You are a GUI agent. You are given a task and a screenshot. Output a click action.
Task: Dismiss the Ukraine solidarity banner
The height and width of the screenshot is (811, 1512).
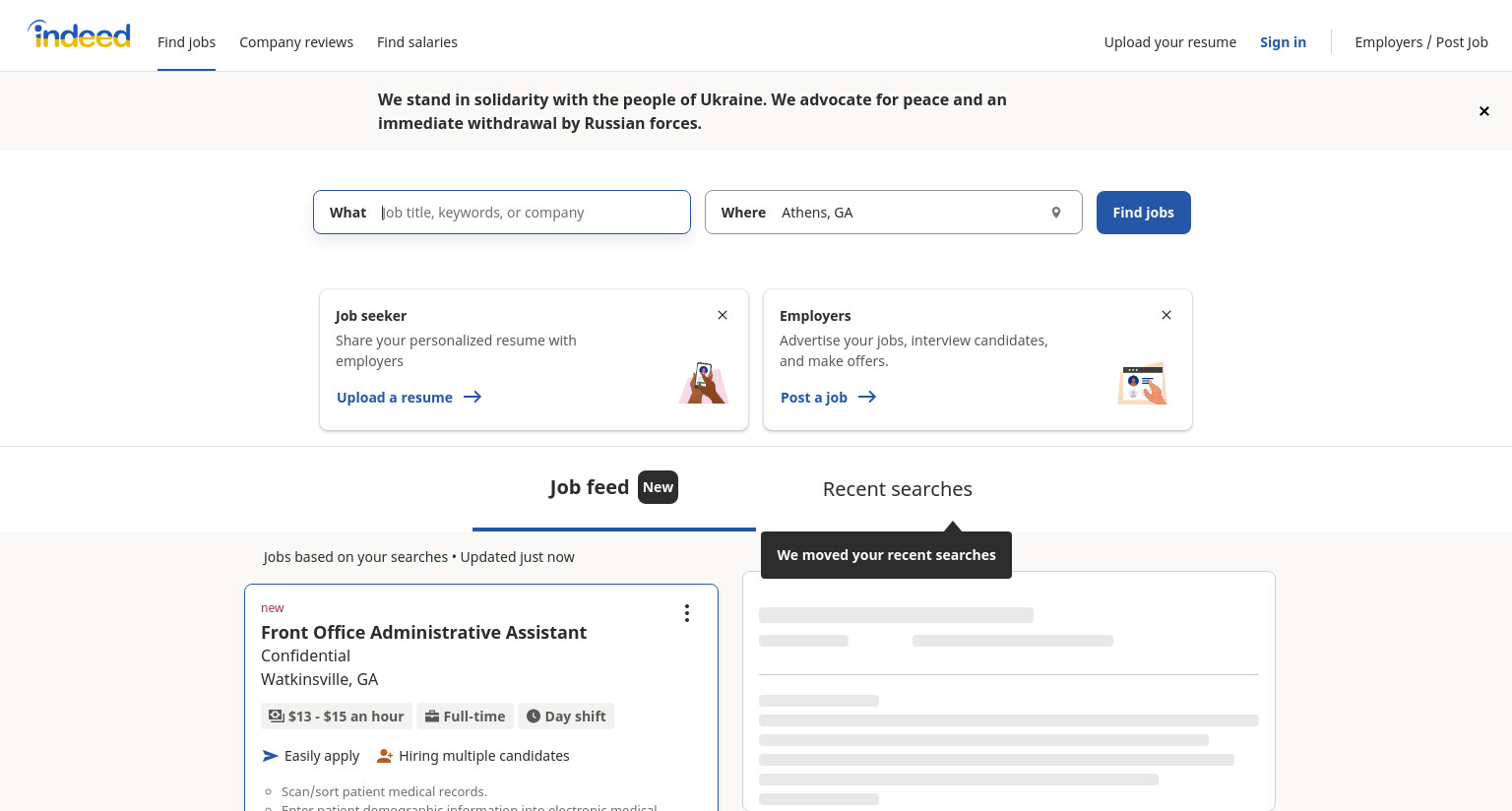pyautogui.click(x=1484, y=111)
